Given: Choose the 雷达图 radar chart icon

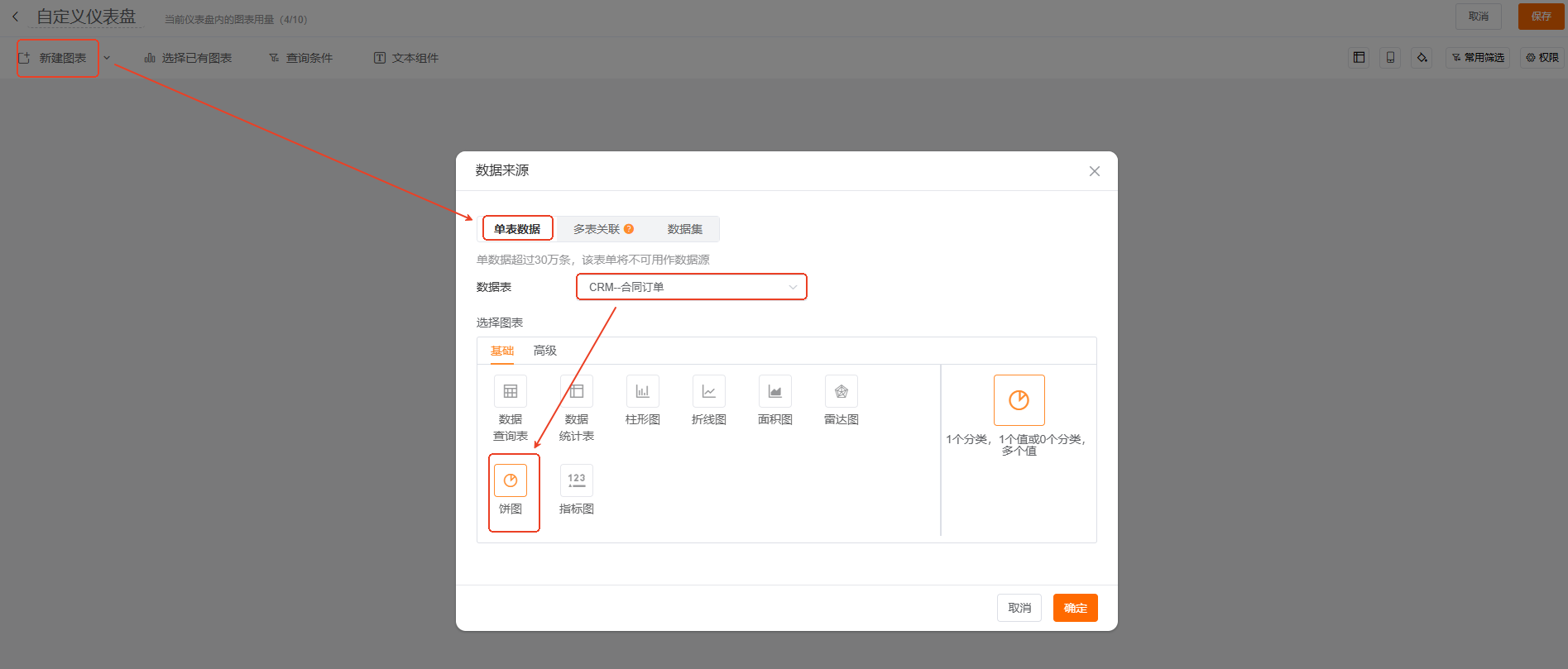Looking at the screenshot, I should pos(841,392).
